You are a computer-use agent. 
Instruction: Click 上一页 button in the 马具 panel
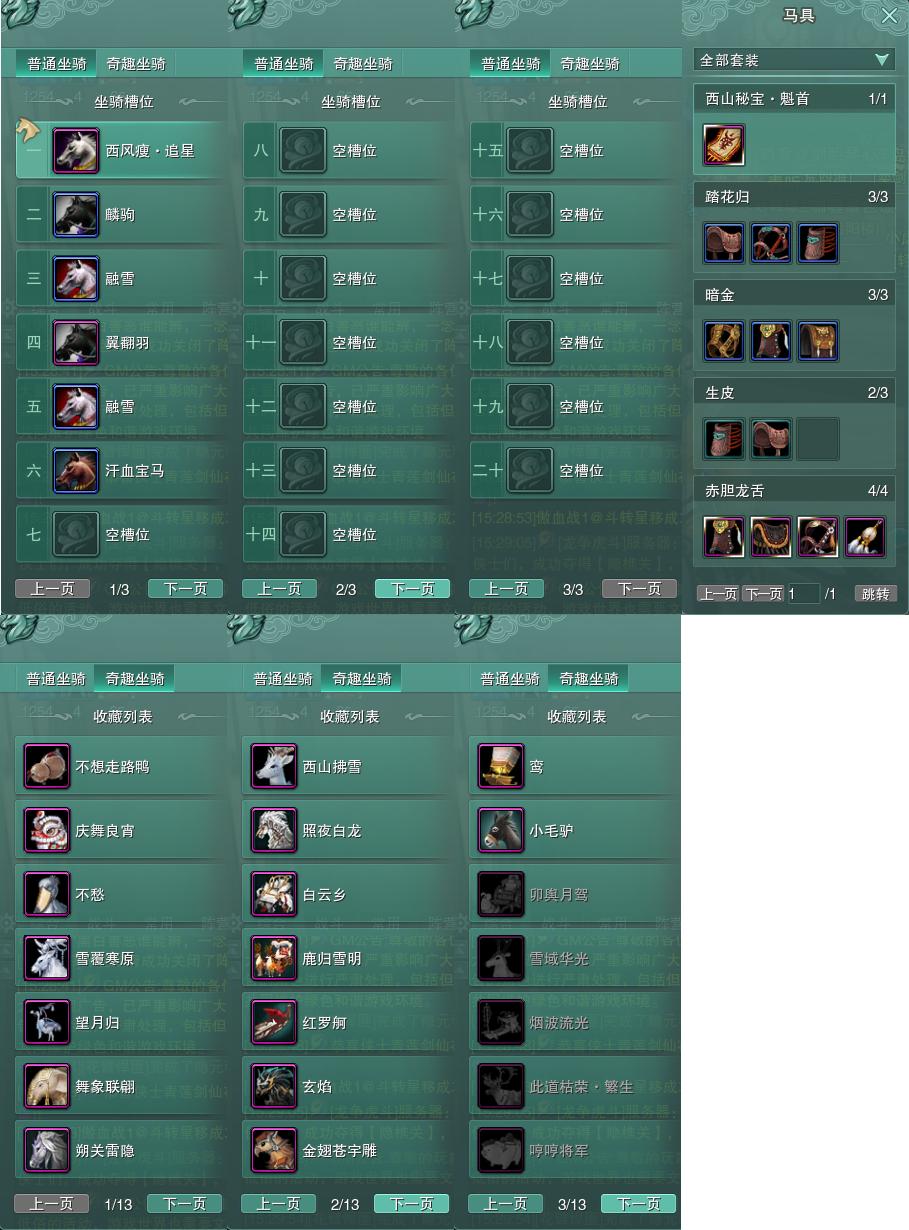(x=717, y=594)
